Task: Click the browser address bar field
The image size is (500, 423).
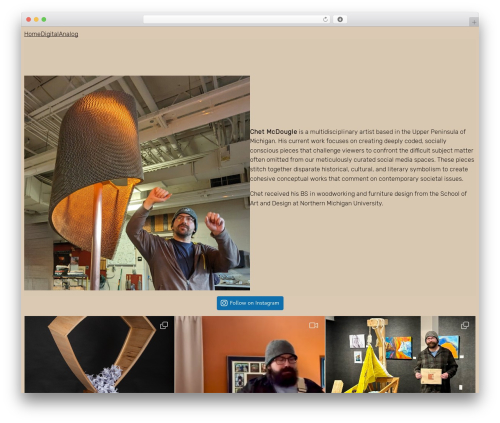Action: pyautogui.click(x=237, y=20)
